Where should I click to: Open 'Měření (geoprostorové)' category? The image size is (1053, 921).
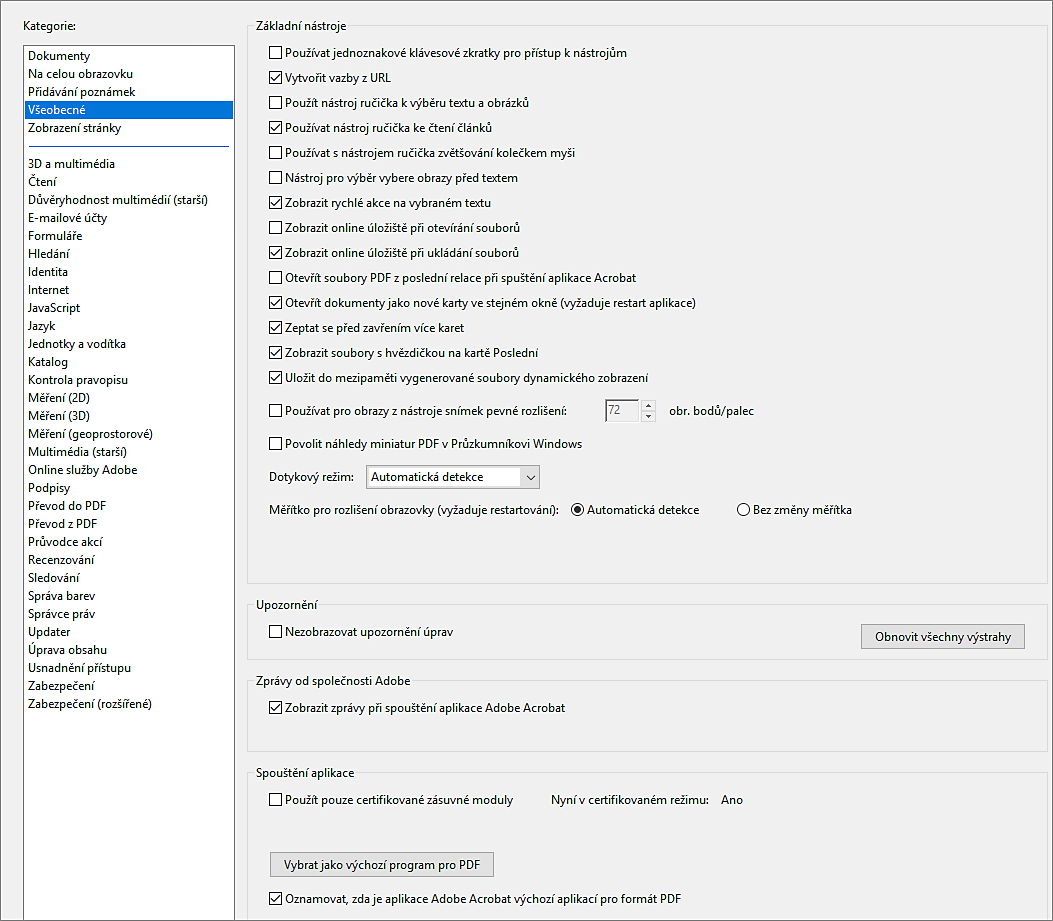[129, 434]
